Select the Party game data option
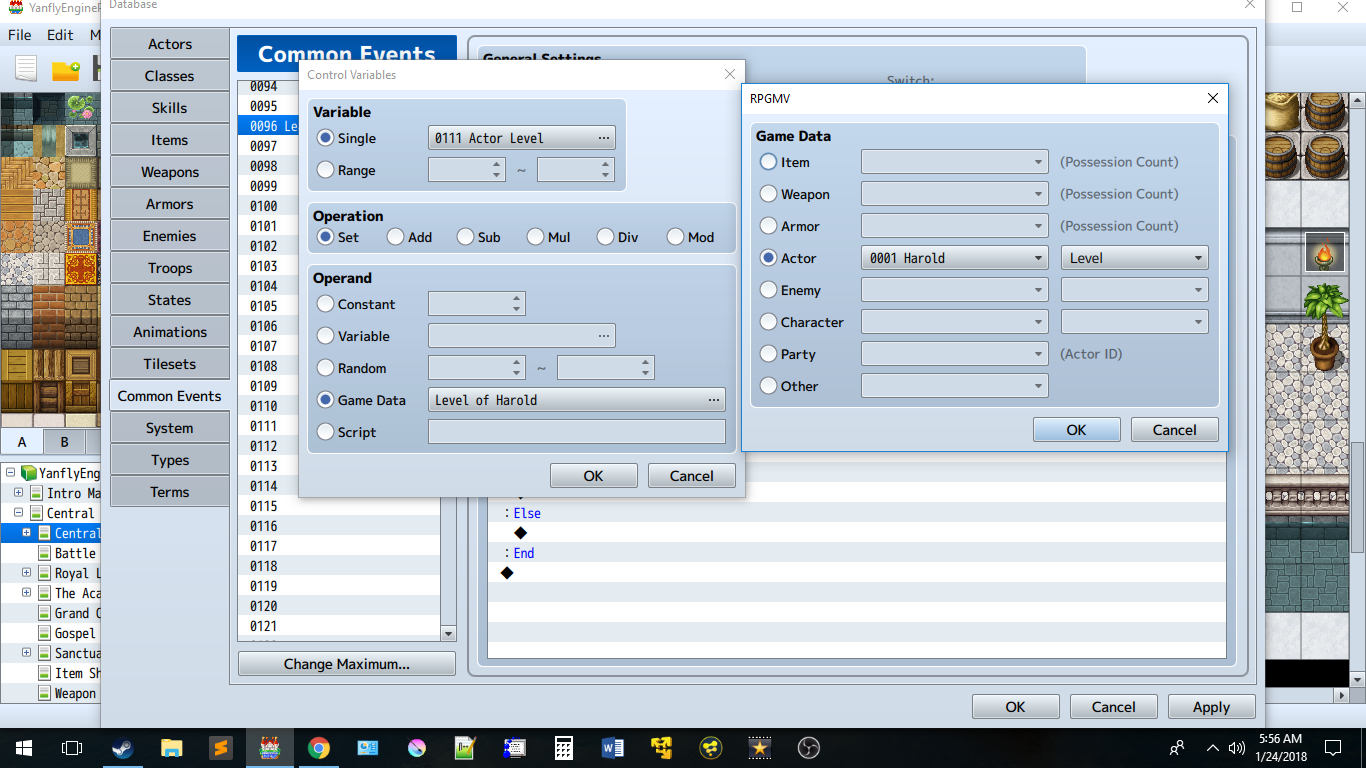Screen dimensions: 1366x768 click(x=768, y=354)
